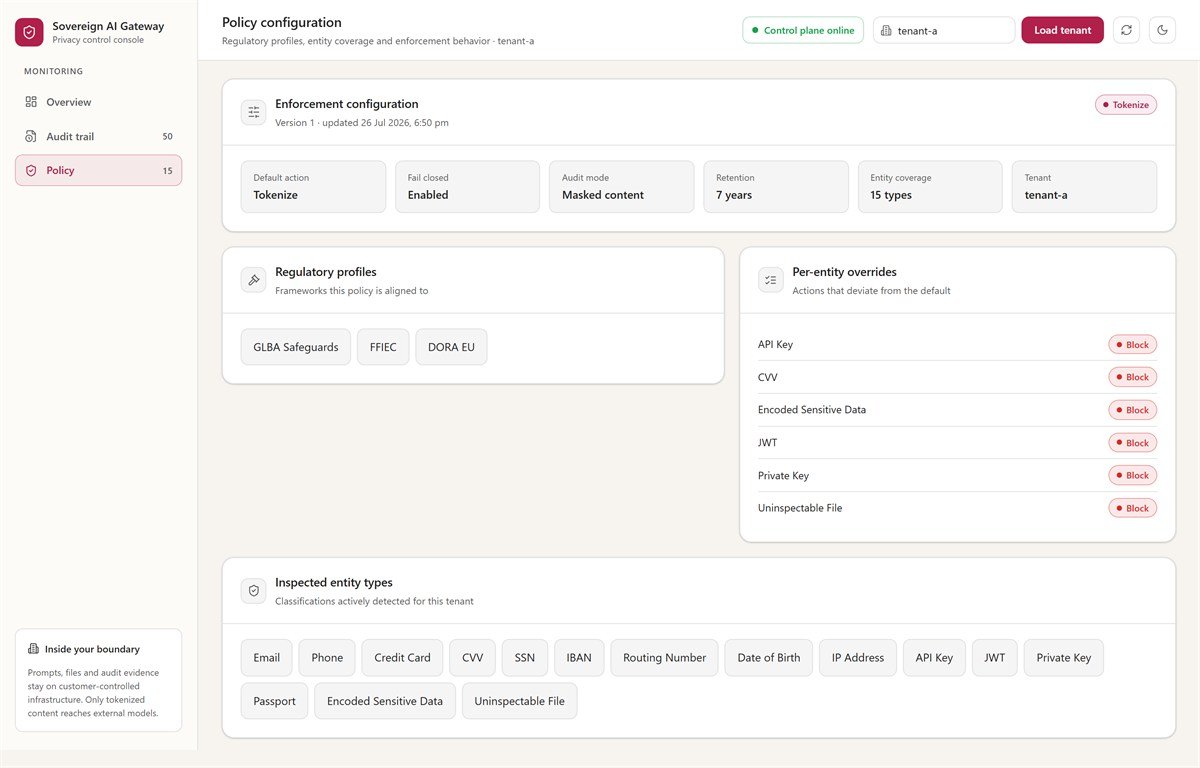The width and height of the screenshot is (1200, 768).
Task: Click the API Key override row label
Action: [x=775, y=345]
